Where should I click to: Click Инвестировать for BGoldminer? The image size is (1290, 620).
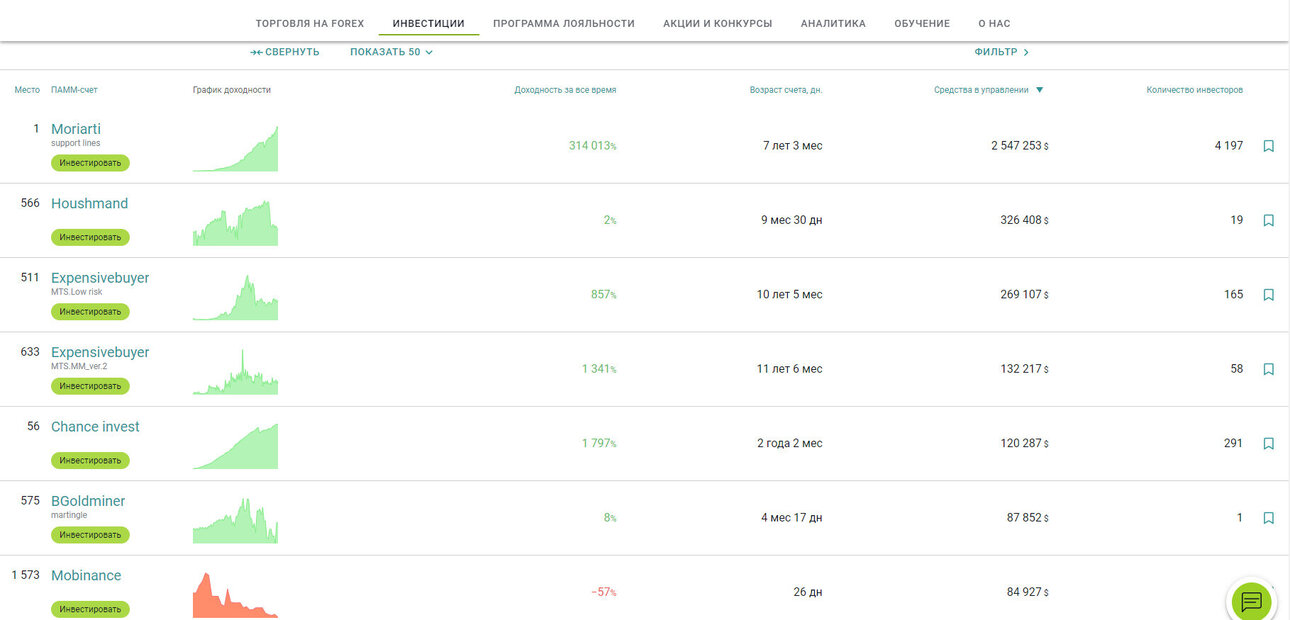[90, 535]
